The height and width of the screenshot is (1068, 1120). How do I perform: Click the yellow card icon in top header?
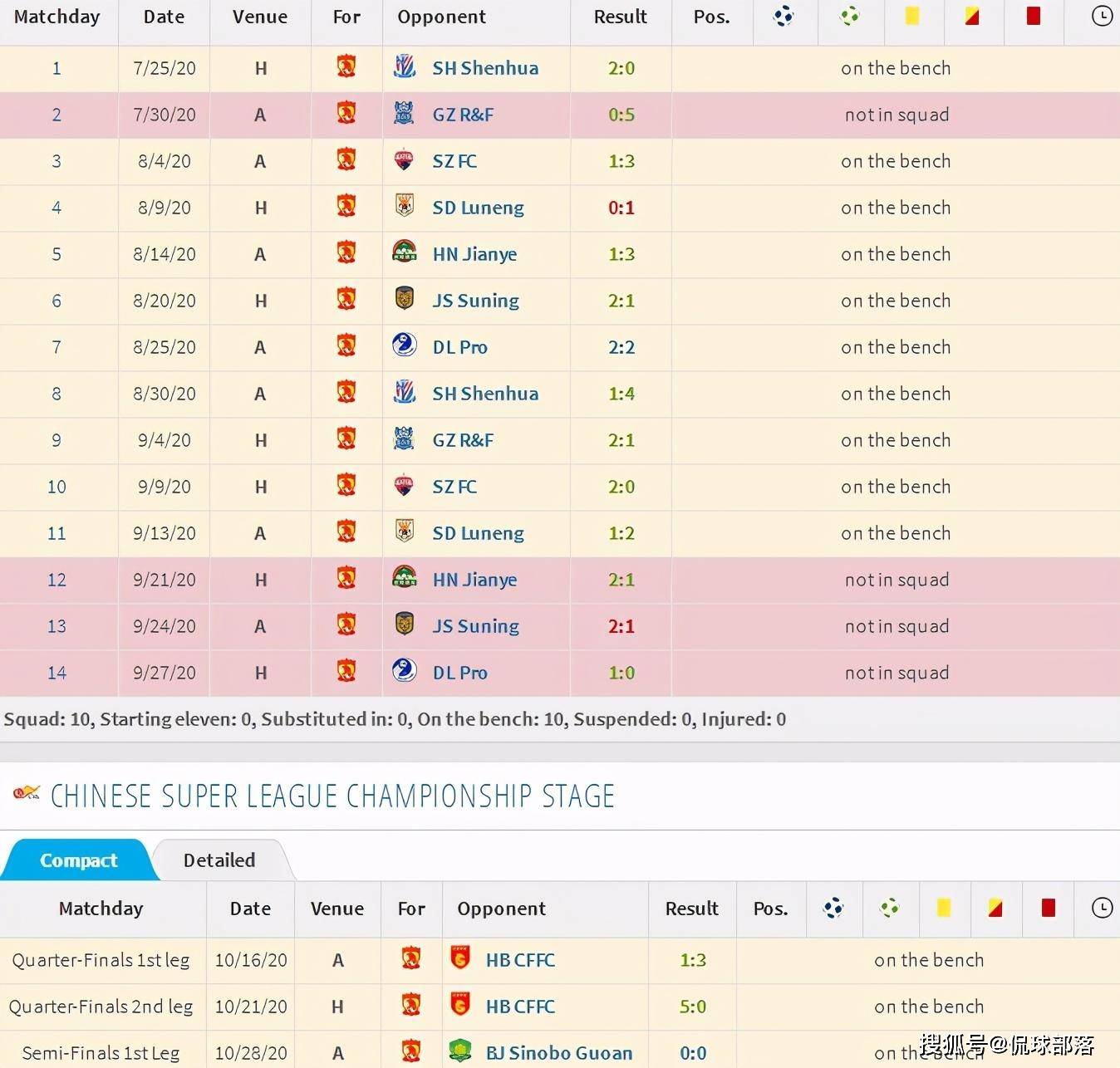point(911,17)
